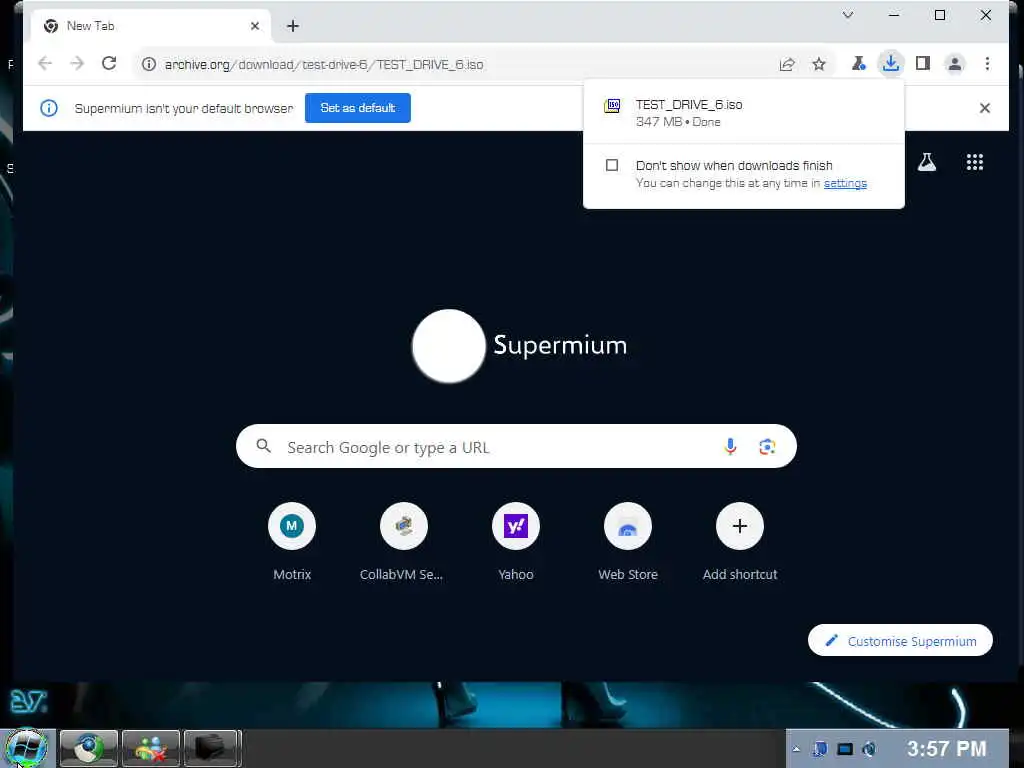Go forward with the forward arrow
Image resolution: width=1024 pixels, height=768 pixels.
click(77, 63)
